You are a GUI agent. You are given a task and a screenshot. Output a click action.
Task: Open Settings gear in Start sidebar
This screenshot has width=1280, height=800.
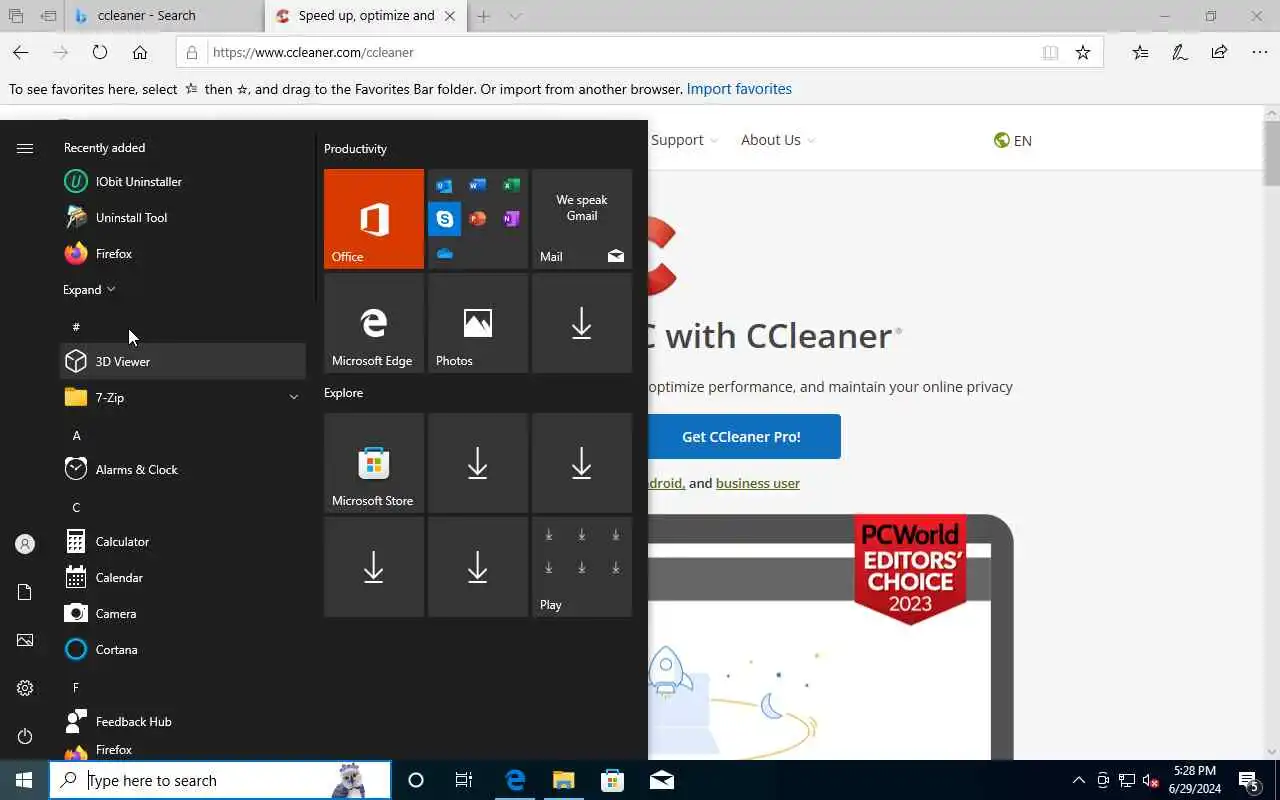pos(25,688)
